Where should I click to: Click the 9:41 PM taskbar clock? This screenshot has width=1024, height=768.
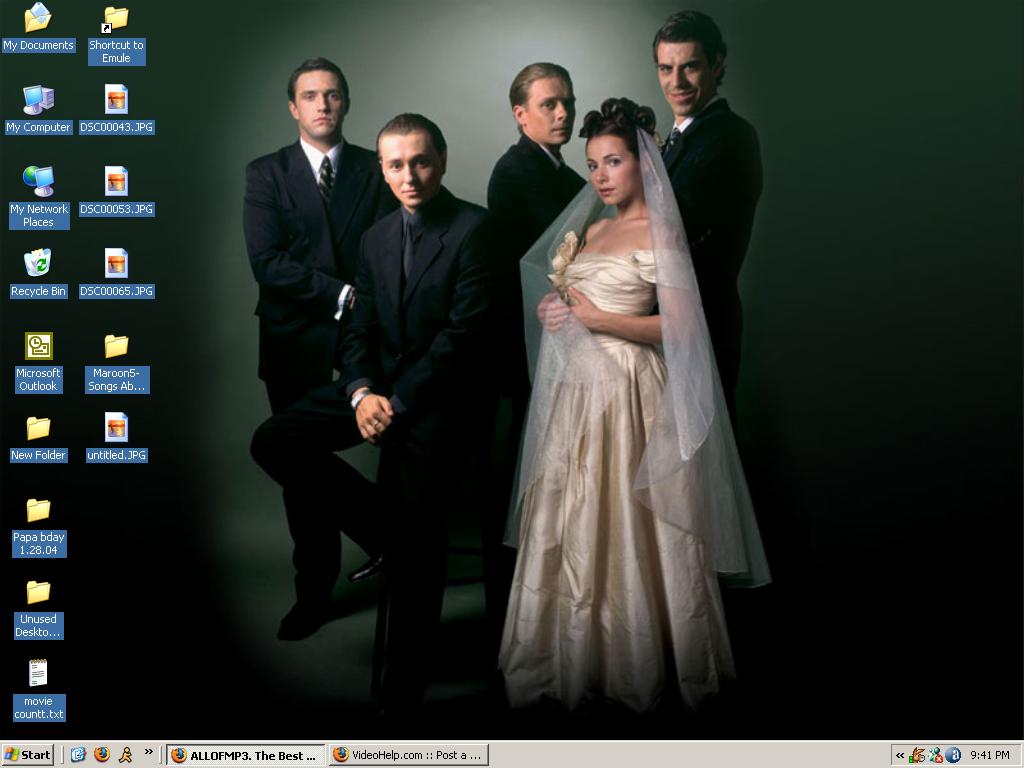click(x=990, y=756)
